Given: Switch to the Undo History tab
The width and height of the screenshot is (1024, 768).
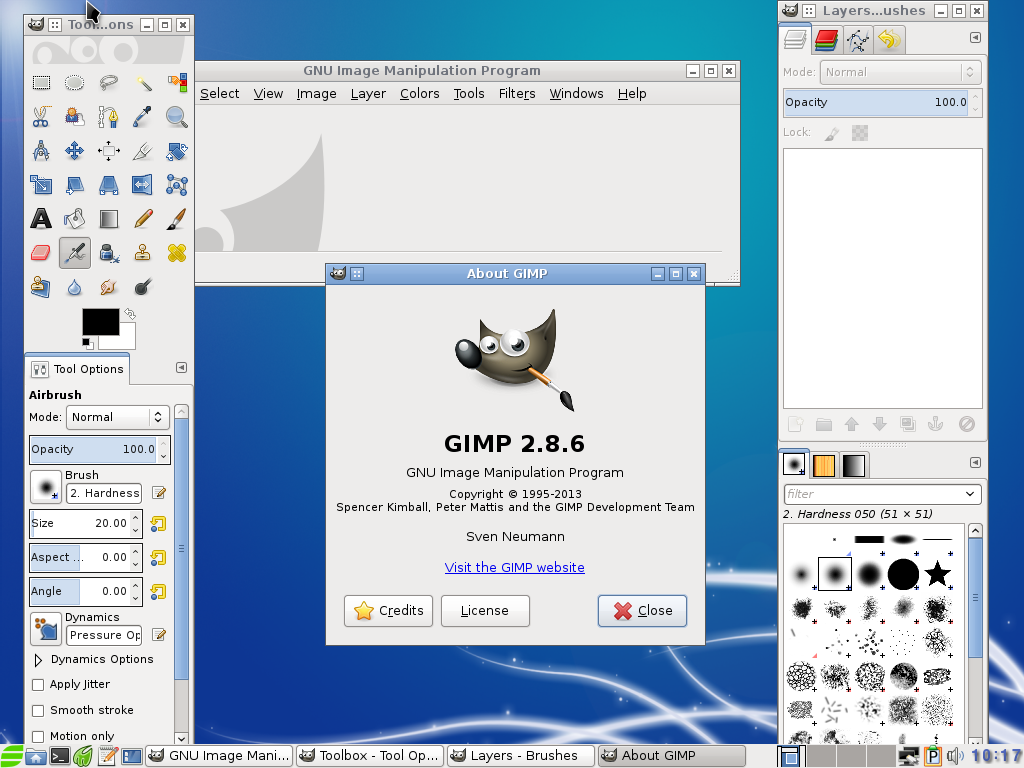Looking at the screenshot, I should 889,40.
